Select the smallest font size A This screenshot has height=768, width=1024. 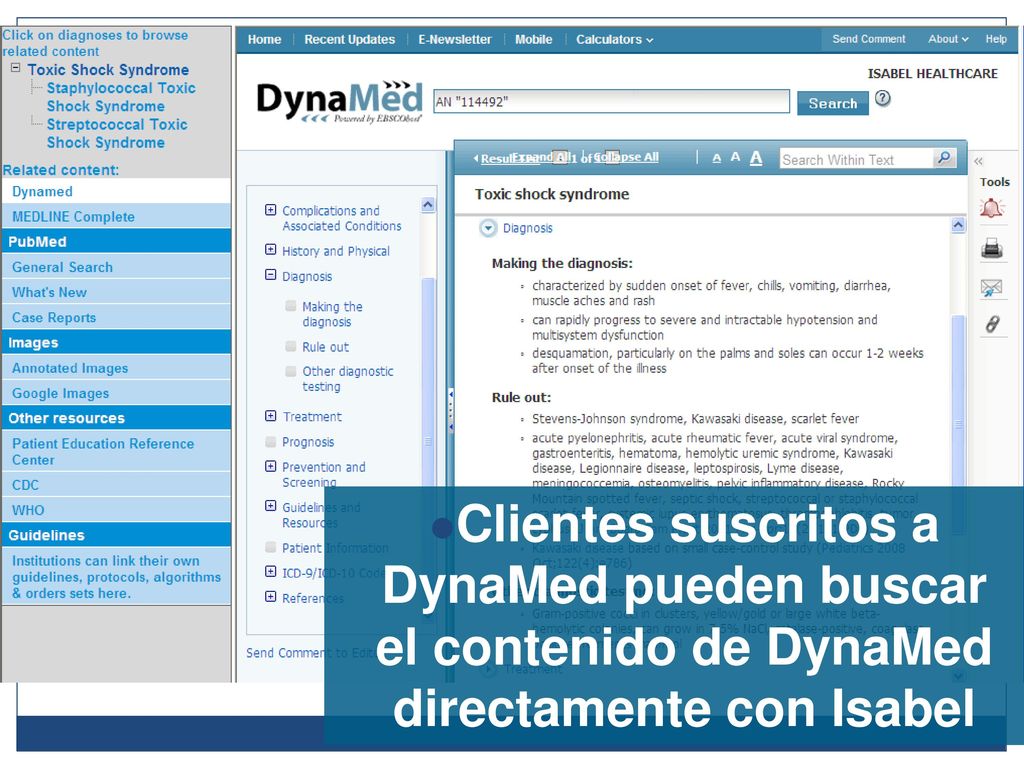[716, 158]
